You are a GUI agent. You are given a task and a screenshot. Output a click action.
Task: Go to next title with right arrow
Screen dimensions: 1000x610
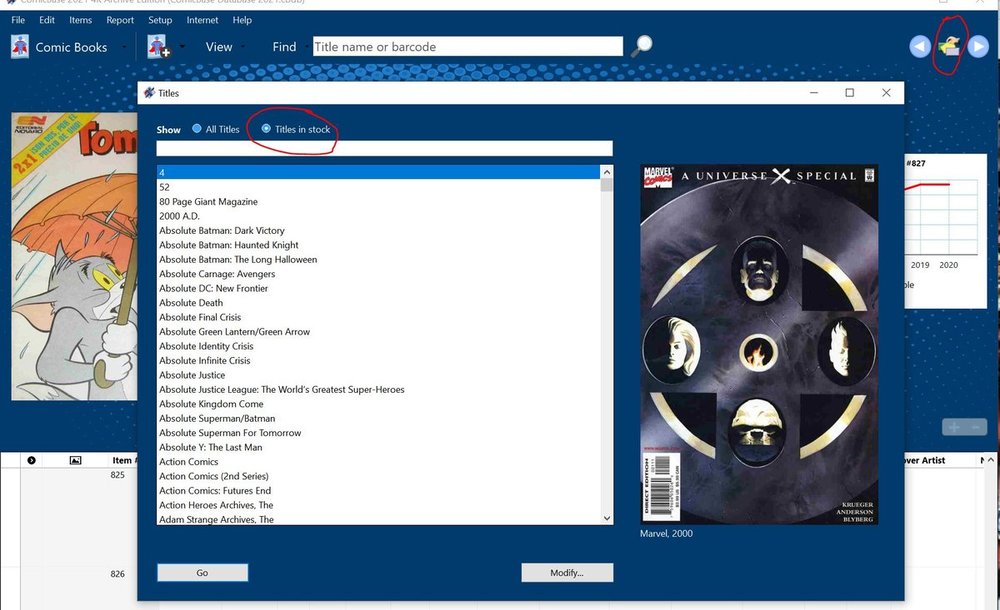978,46
